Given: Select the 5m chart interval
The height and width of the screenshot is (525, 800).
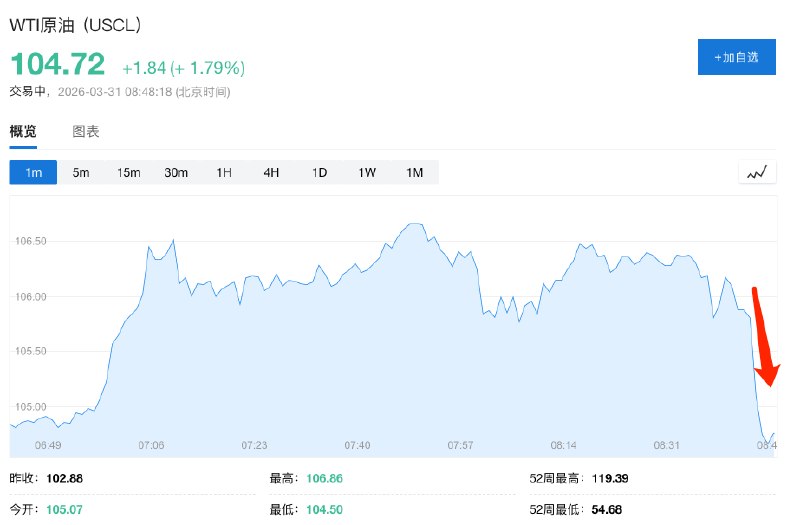Looking at the screenshot, I should (x=81, y=172).
